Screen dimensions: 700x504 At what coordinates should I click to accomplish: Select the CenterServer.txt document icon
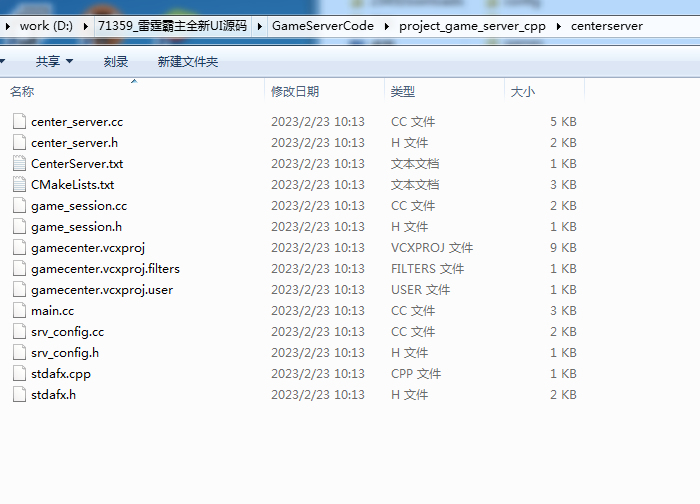[x=19, y=163]
